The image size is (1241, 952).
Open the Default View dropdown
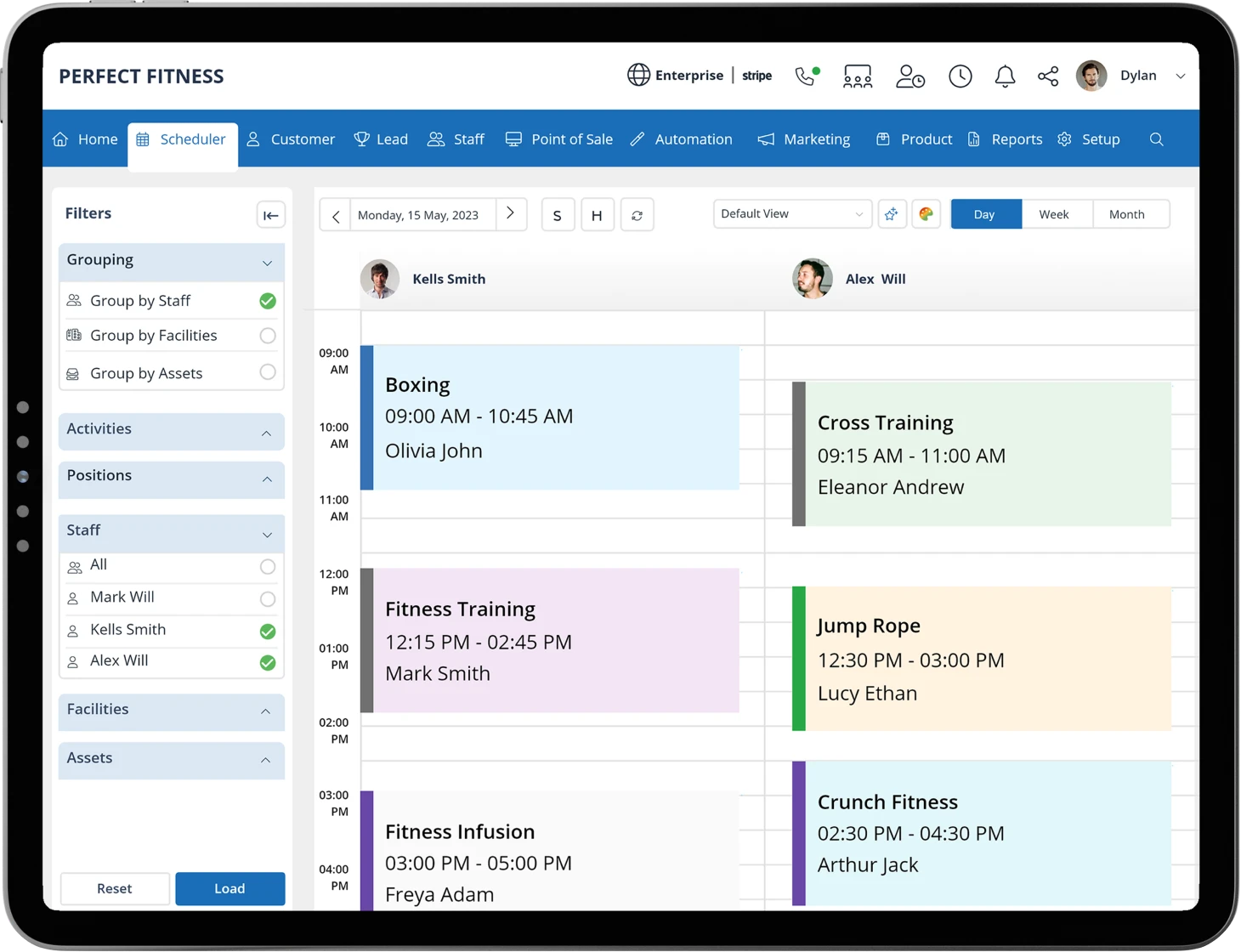pos(791,214)
